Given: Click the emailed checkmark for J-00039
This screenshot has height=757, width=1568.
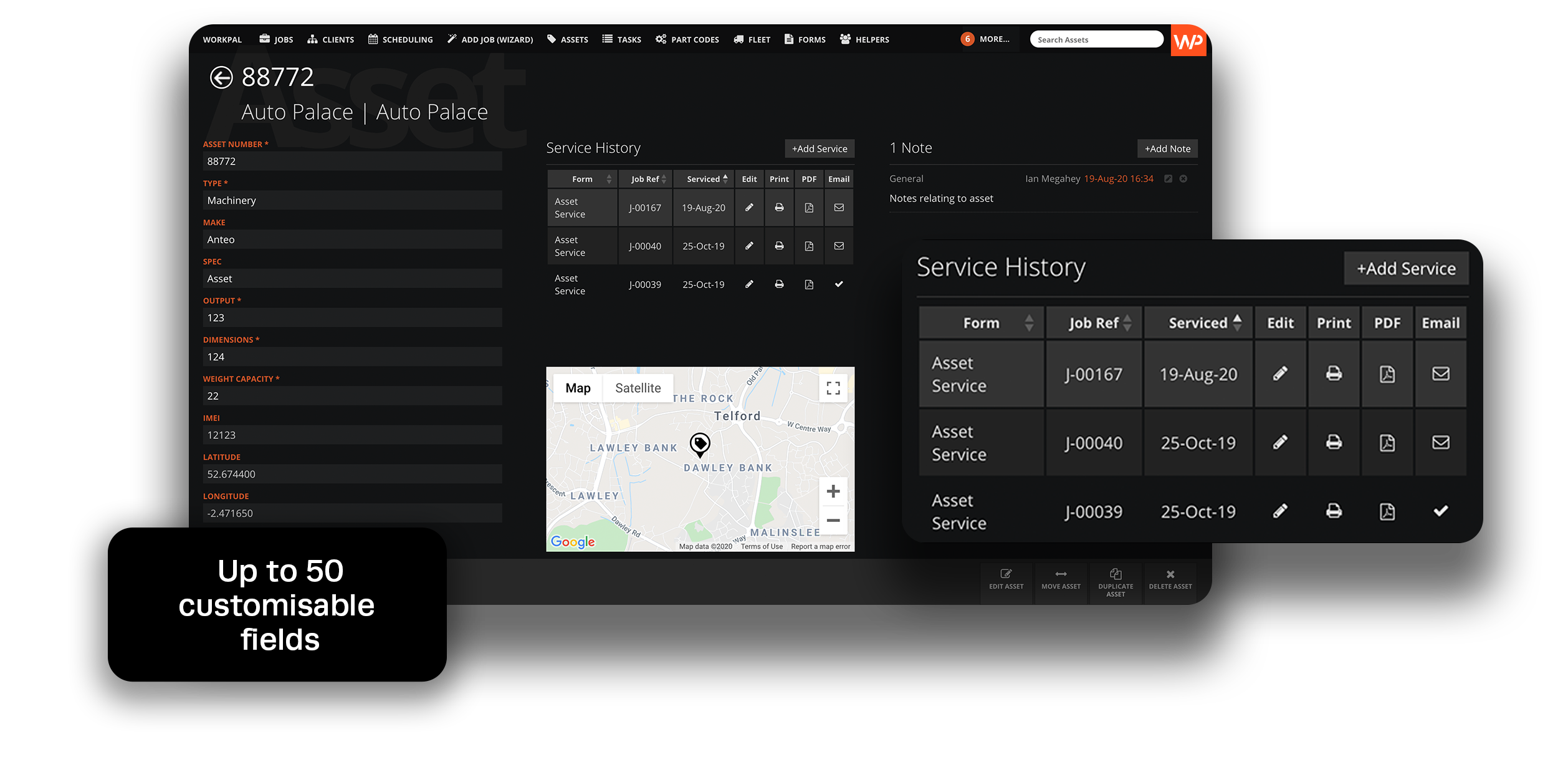Looking at the screenshot, I should pos(839,284).
